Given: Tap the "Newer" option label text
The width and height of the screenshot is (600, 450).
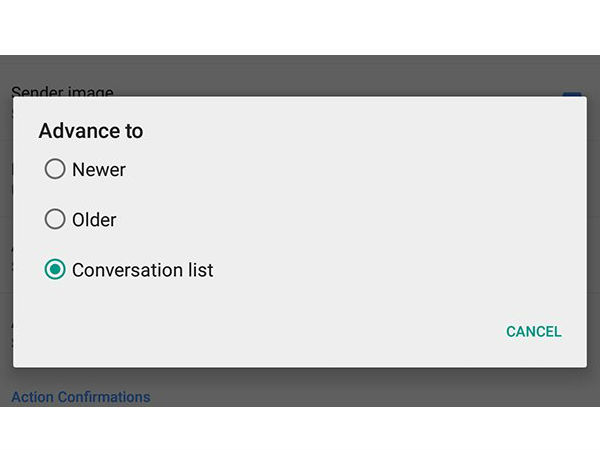Looking at the screenshot, I should [x=99, y=170].
